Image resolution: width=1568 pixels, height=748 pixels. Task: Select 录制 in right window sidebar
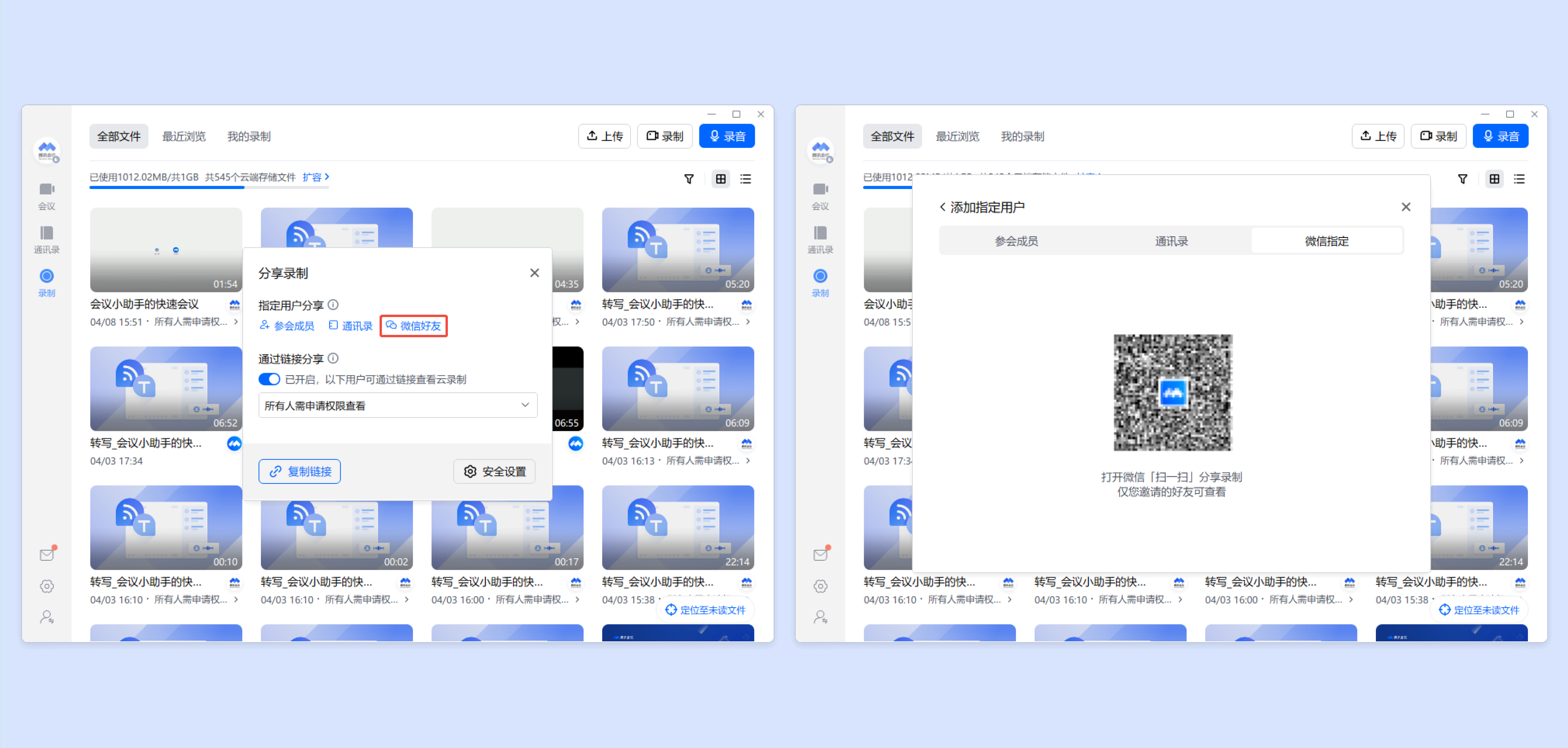tap(820, 283)
